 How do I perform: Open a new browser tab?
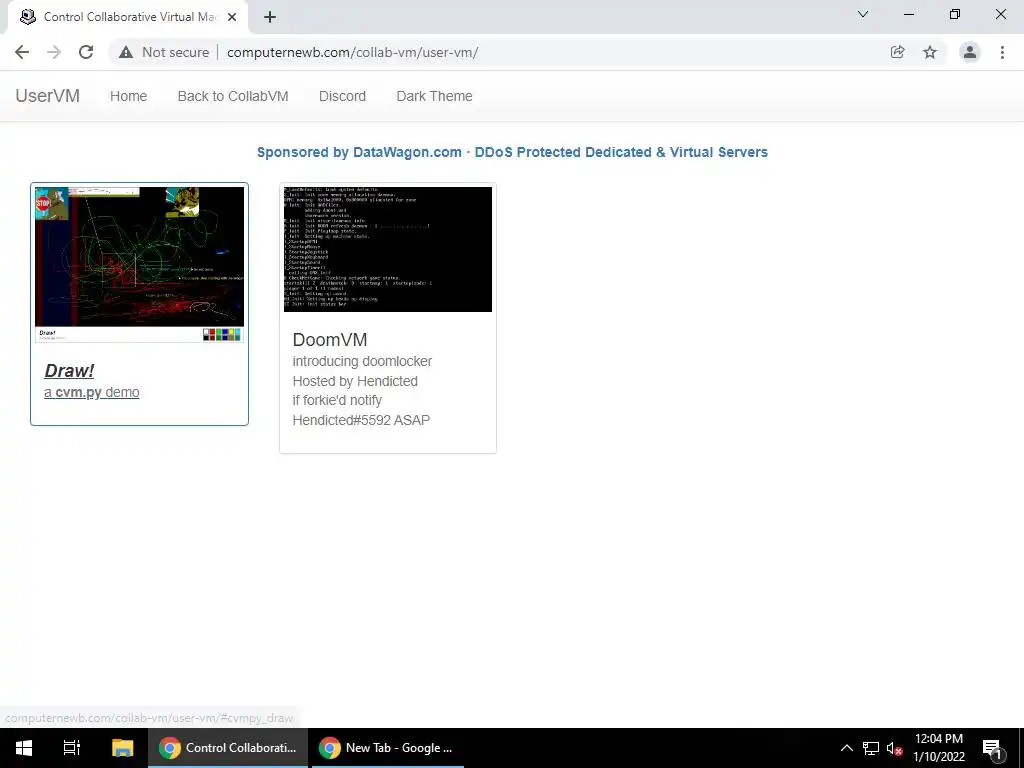tap(270, 18)
